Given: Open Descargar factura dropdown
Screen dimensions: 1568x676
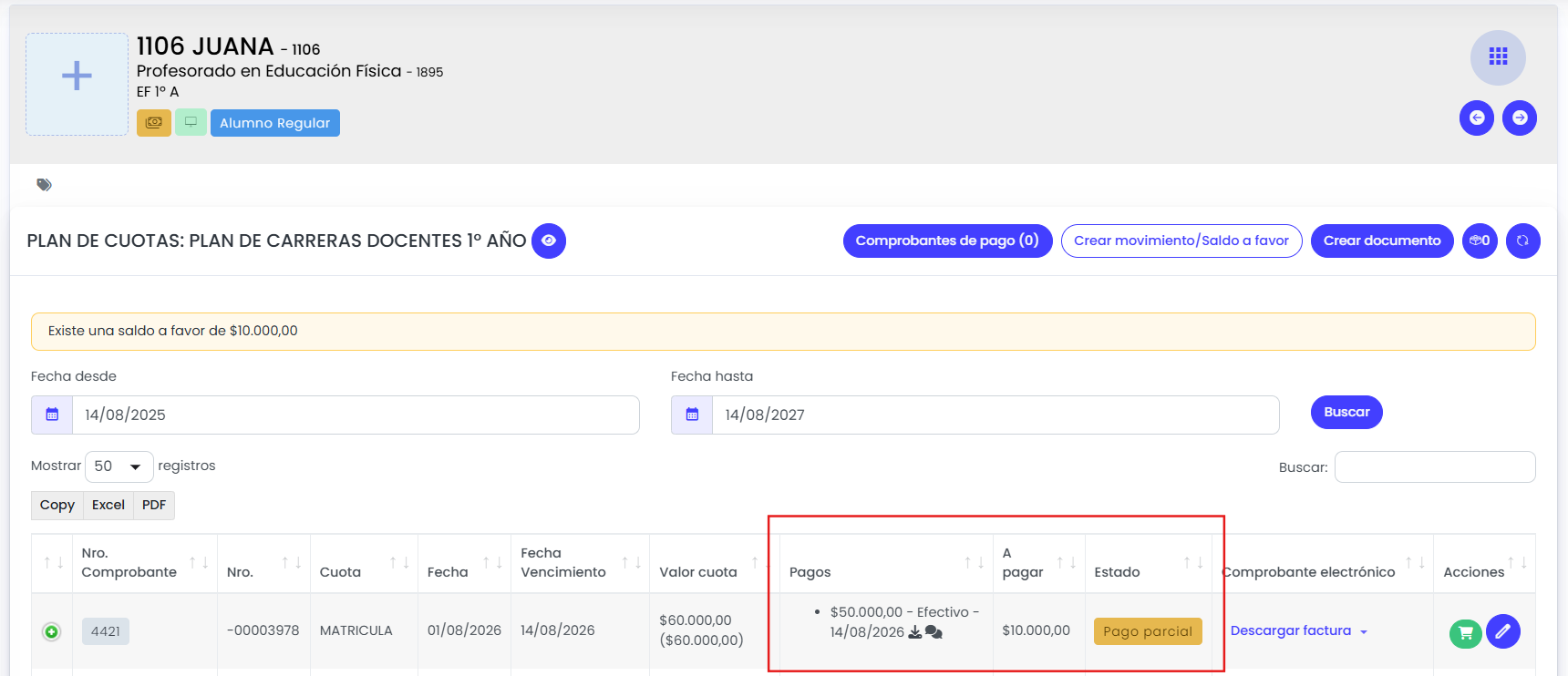Looking at the screenshot, I should click(1299, 630).
